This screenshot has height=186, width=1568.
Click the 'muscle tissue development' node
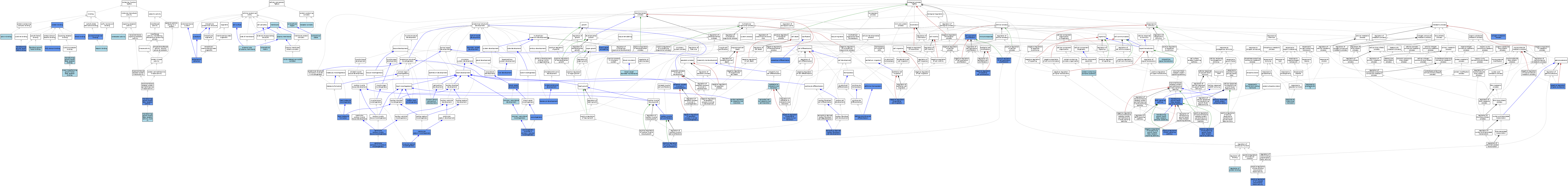pyautogui.click(x=360, y=60)
